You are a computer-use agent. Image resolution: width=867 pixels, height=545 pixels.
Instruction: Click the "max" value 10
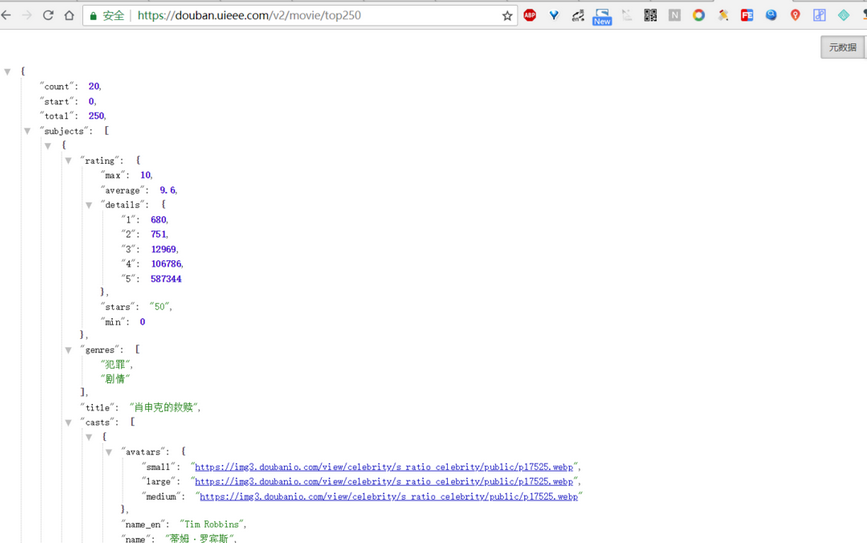145,175
